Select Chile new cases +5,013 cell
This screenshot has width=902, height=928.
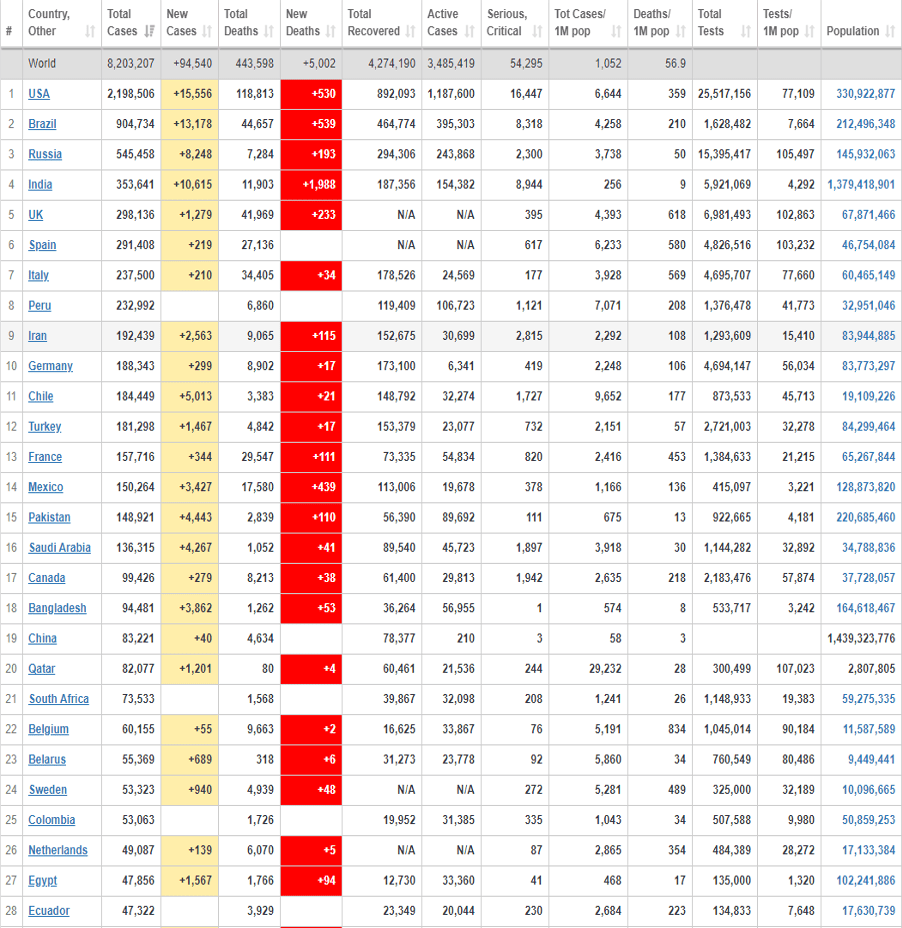tap(189, 396)
